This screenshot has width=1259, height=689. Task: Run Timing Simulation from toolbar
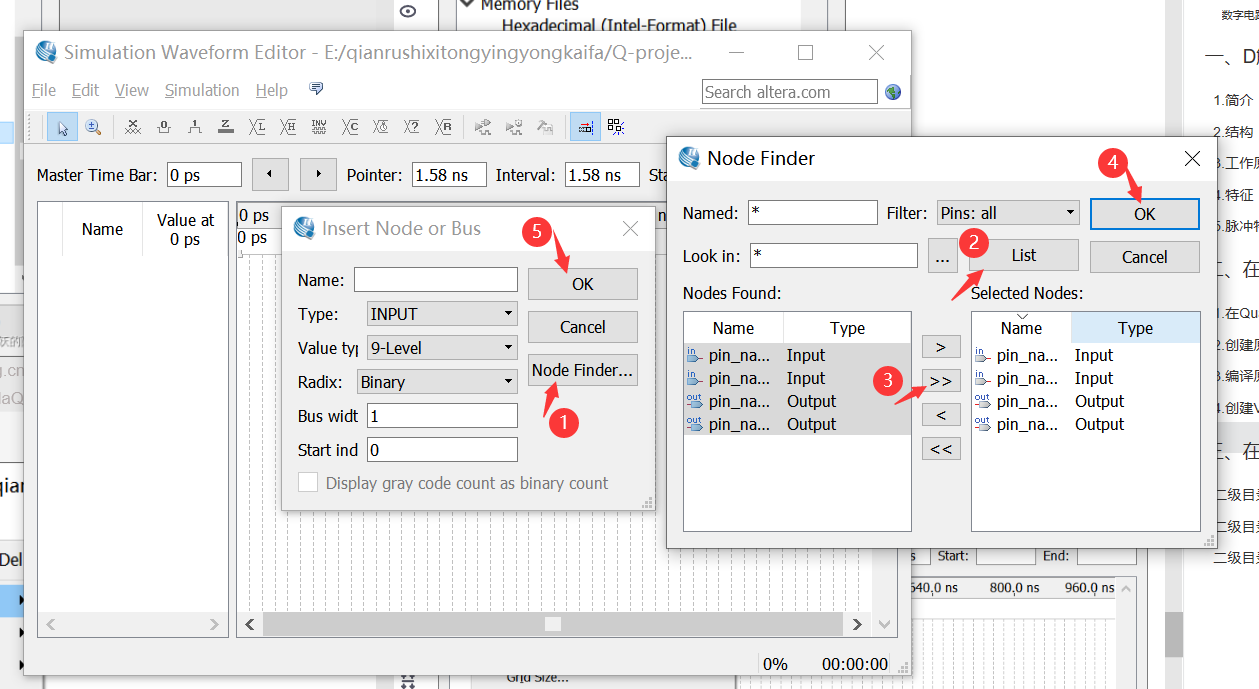click(514, 127)
